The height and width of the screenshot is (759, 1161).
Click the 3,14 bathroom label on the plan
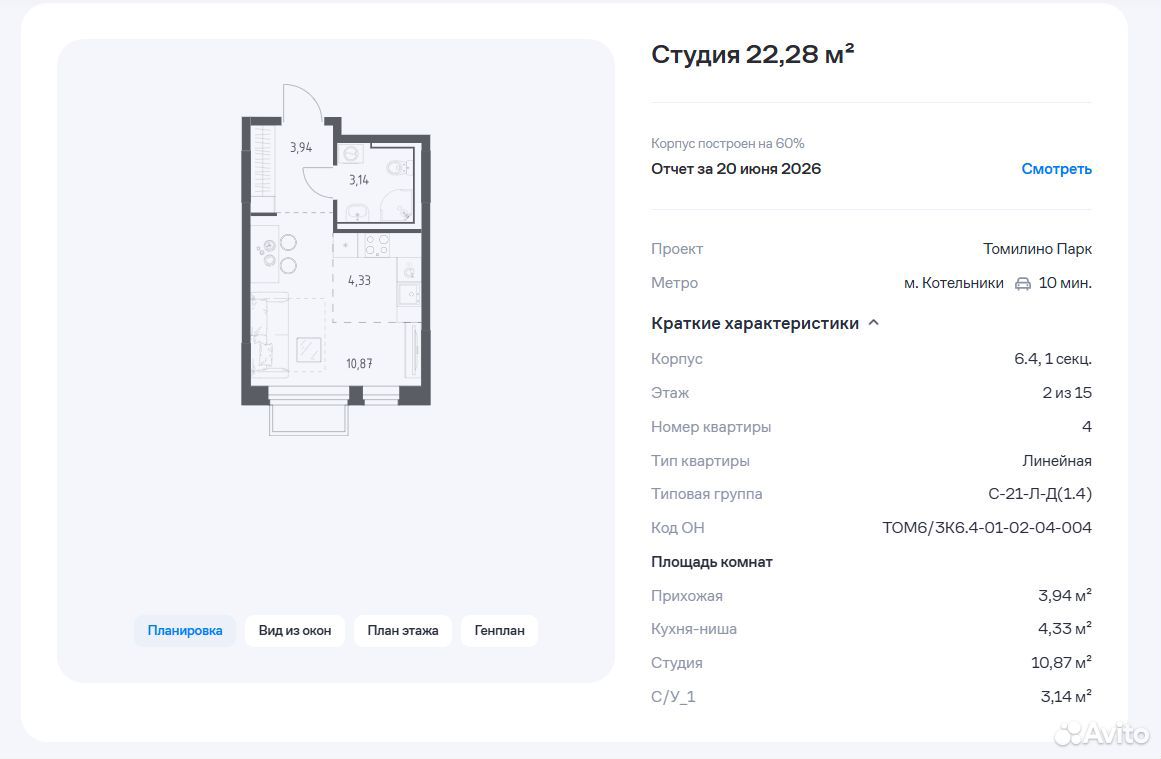[x=358, y=180]
